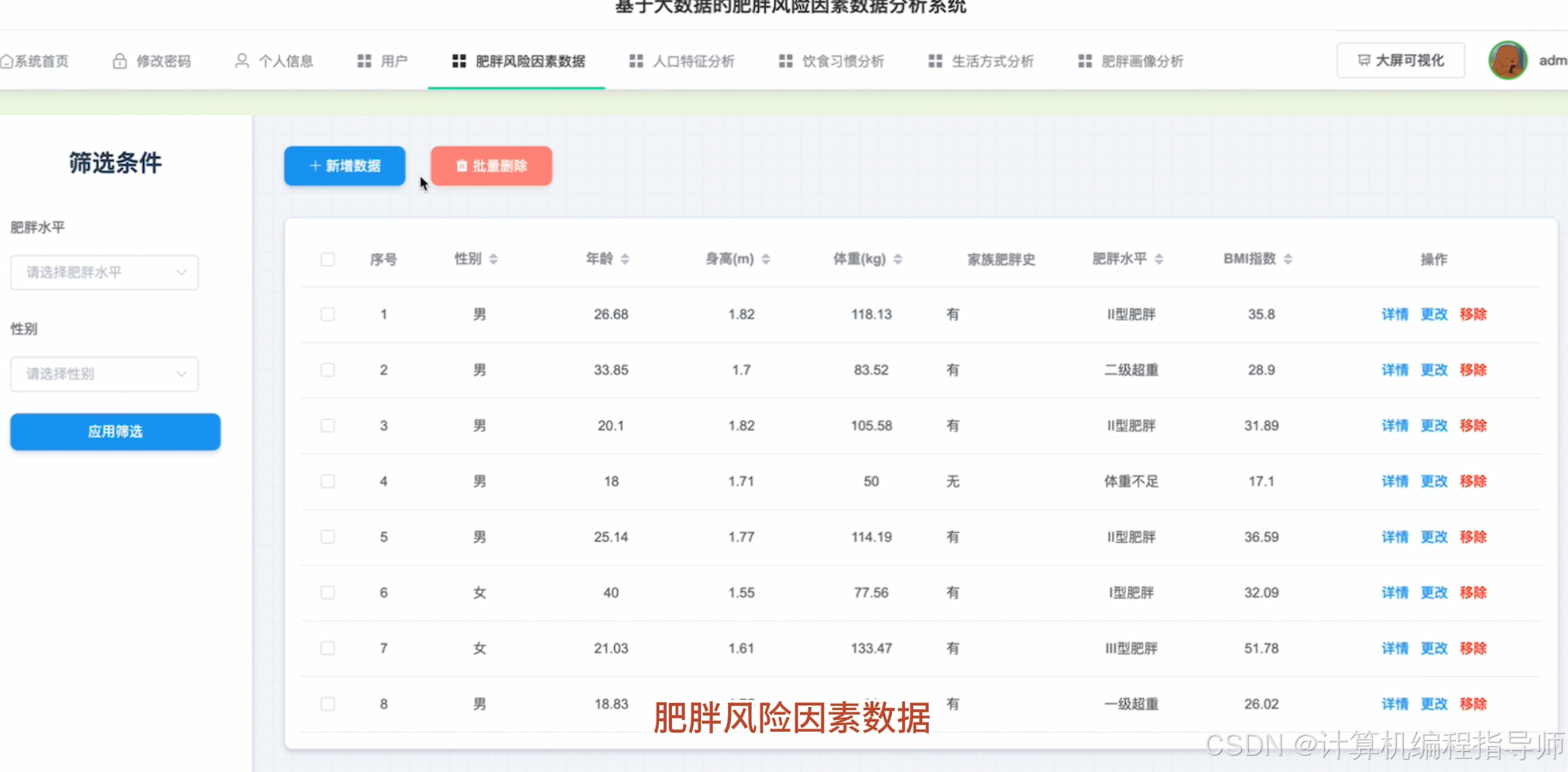Viewport: 1568px width, 772px height.
Task: Open the 大屏可视化 monitor icon
Action: point(1363,60)
